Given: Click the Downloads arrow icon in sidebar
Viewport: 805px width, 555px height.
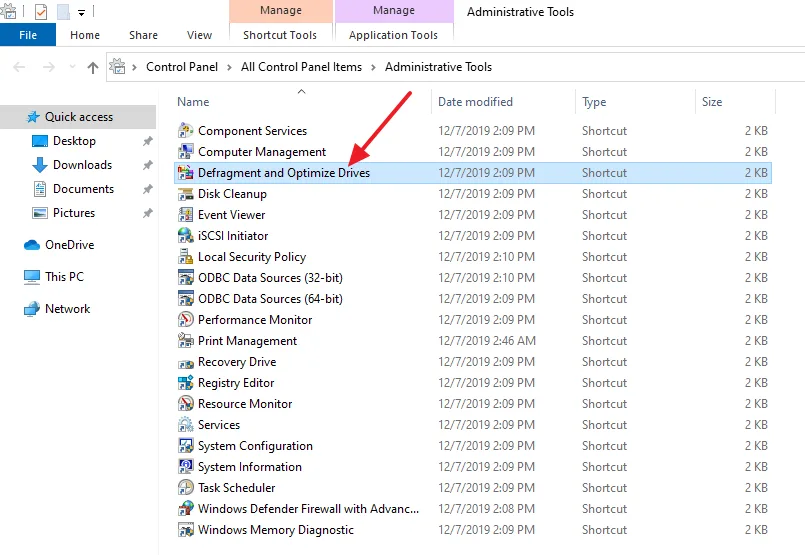Looking at the screenshot, I should click(40, 165).
